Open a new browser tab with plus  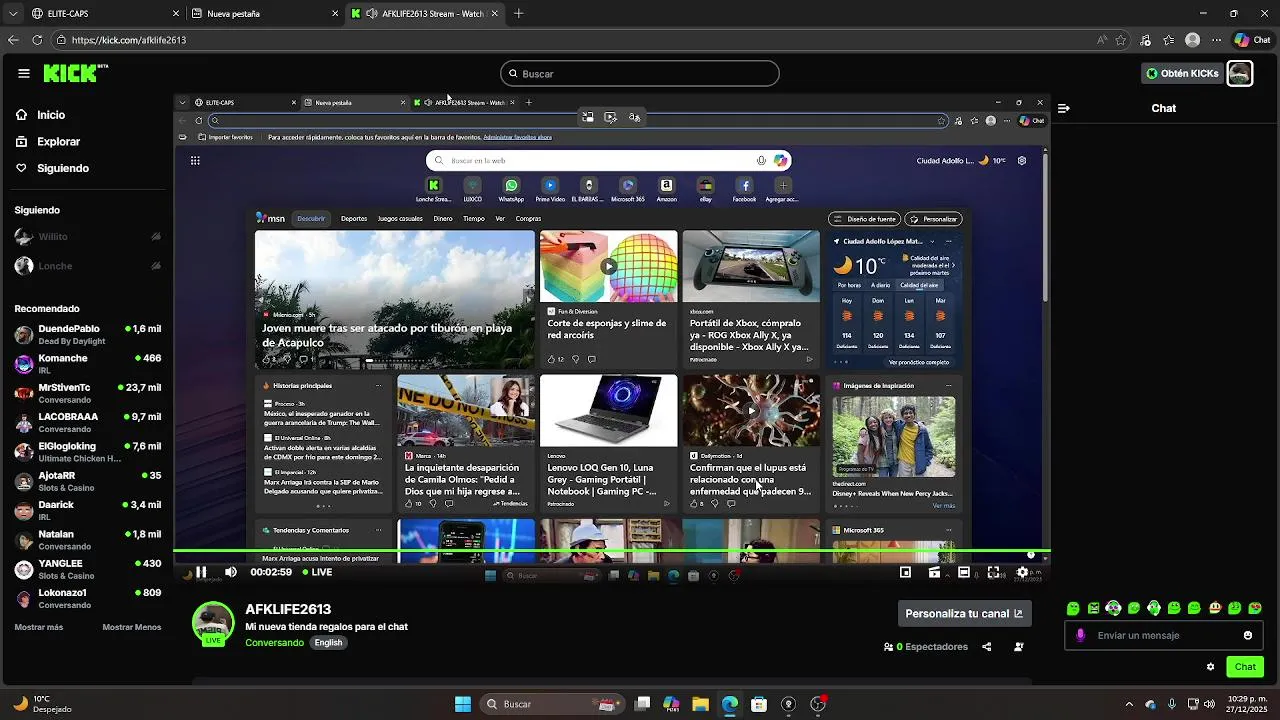(x=518, y=14)
